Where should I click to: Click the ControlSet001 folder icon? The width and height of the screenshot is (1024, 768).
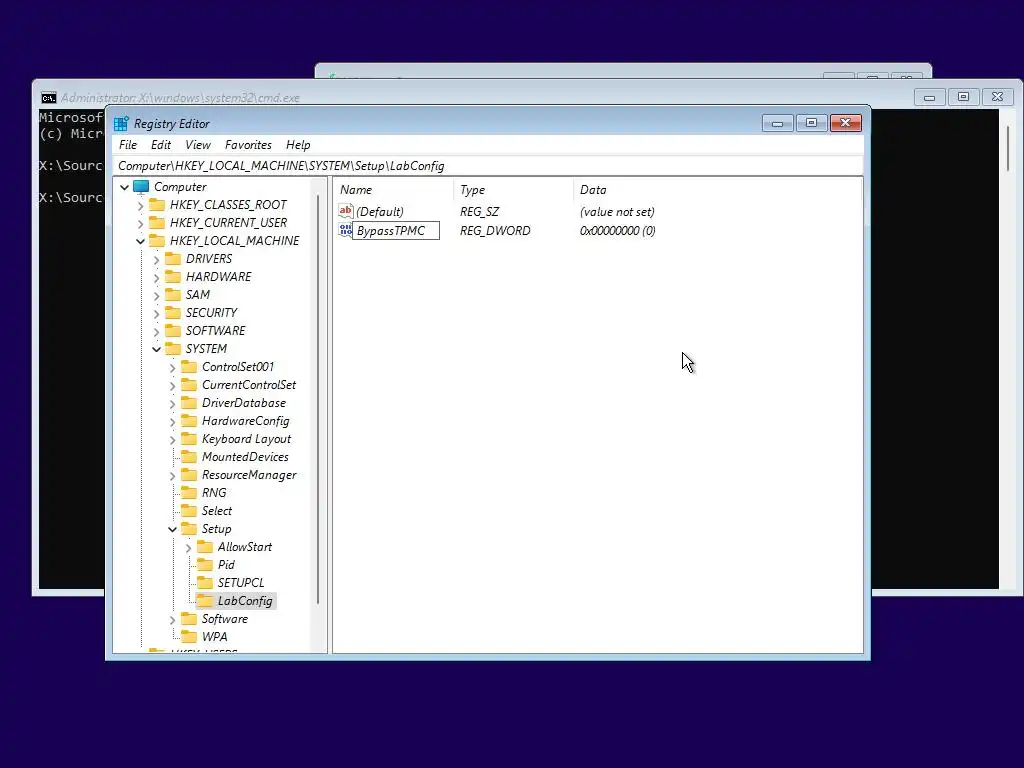pyautogui.click(x=189, y=367)
